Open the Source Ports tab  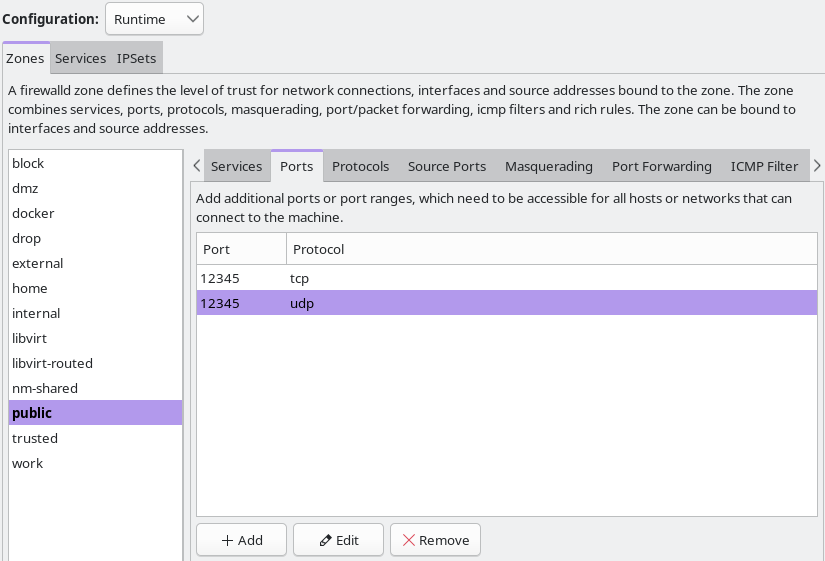pyautogui.click(x=447, y=166)
